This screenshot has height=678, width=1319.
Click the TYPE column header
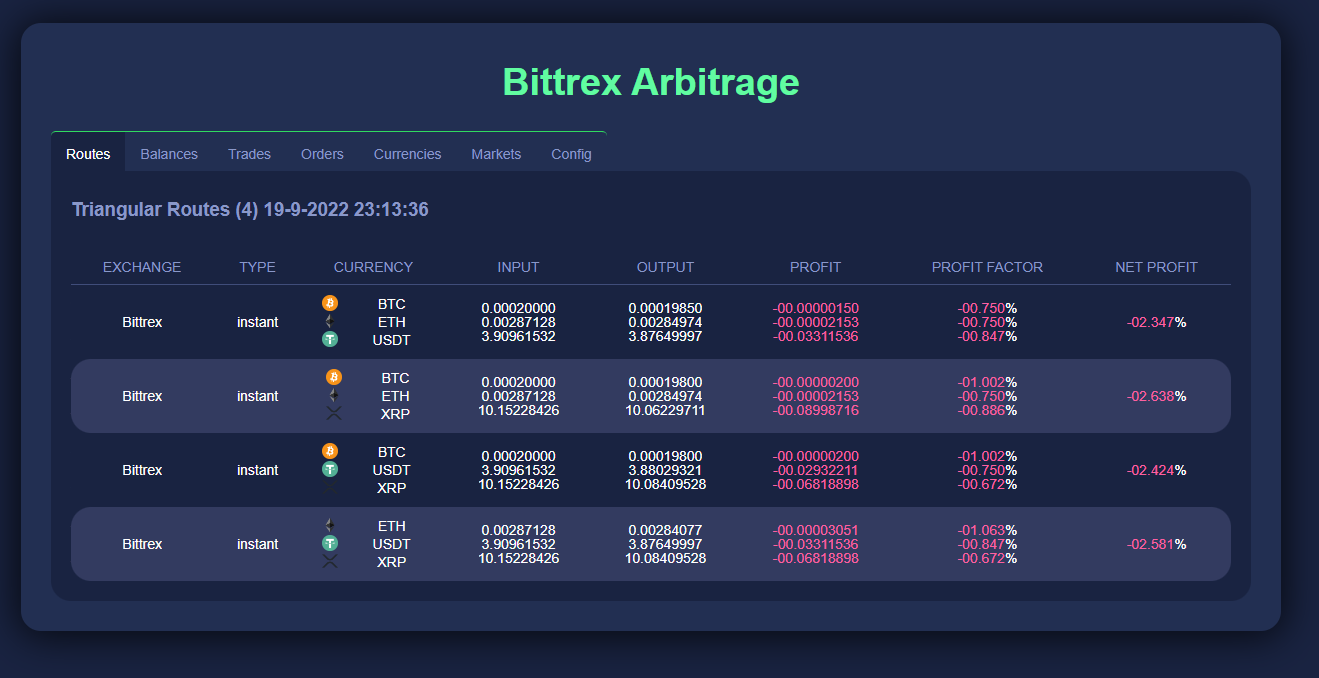pos(257,267)
